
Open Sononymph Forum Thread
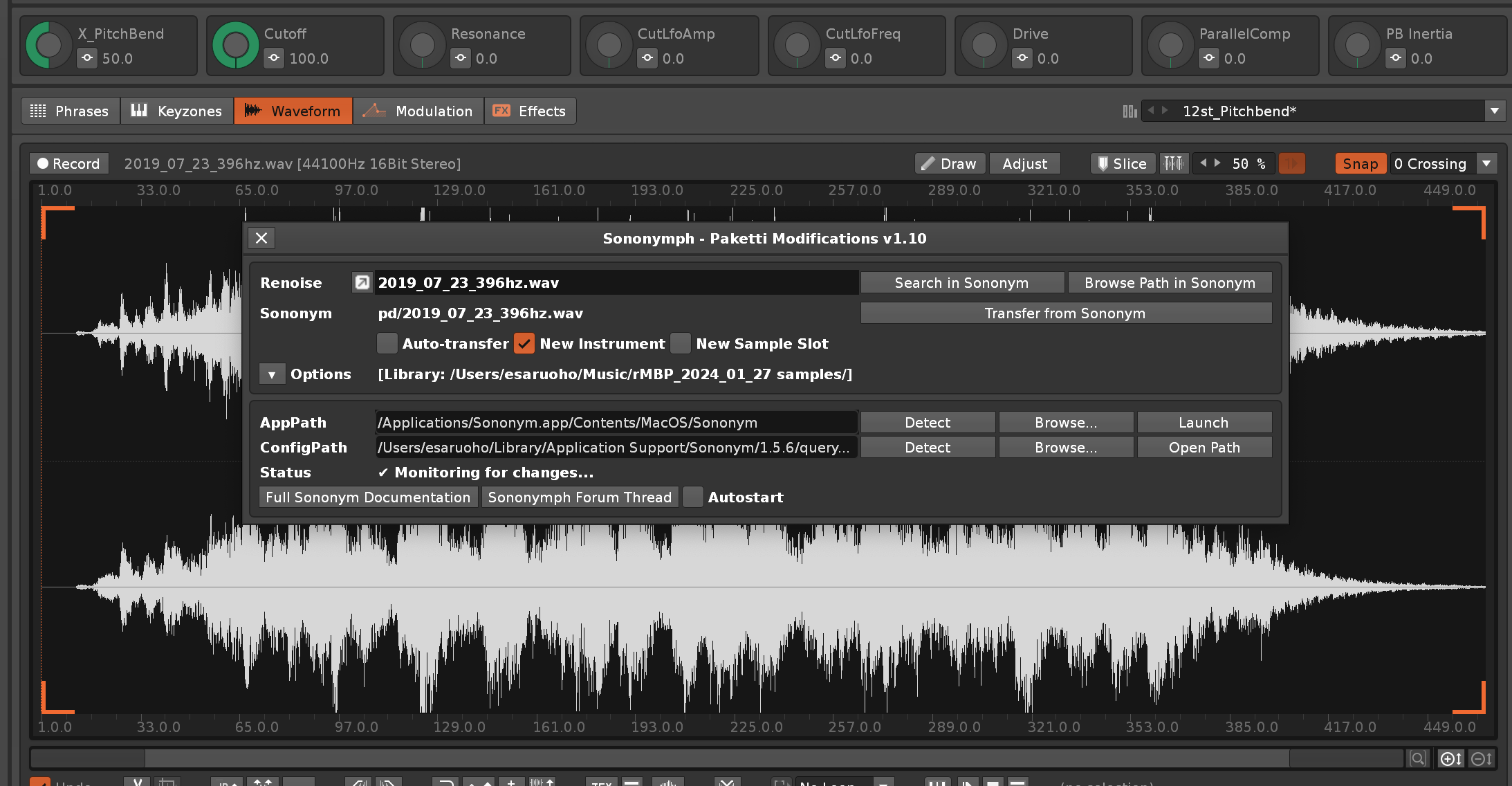[580, 497]
